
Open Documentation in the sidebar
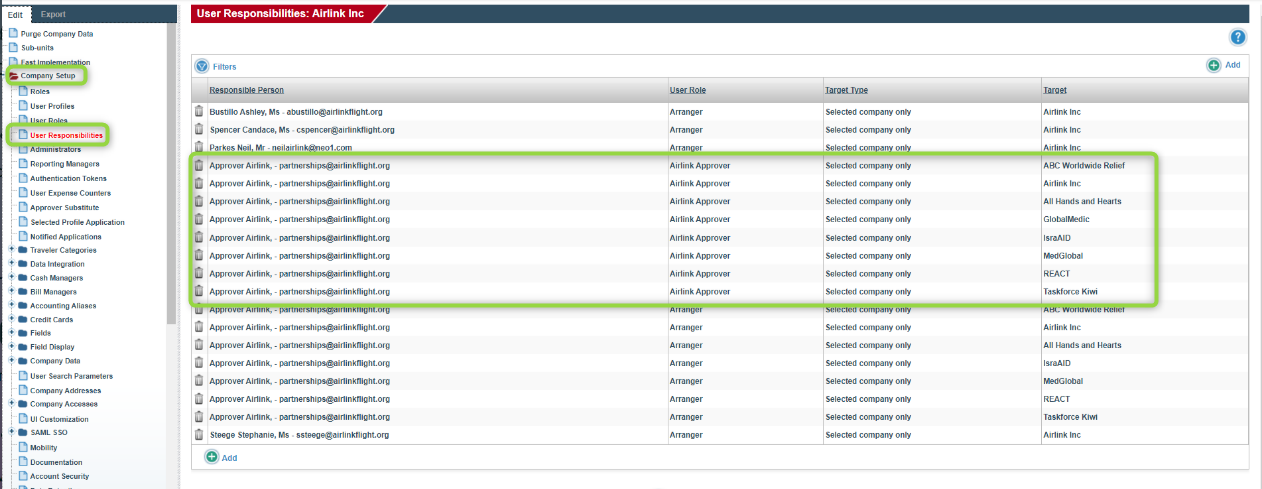click(x=56, y=462)
